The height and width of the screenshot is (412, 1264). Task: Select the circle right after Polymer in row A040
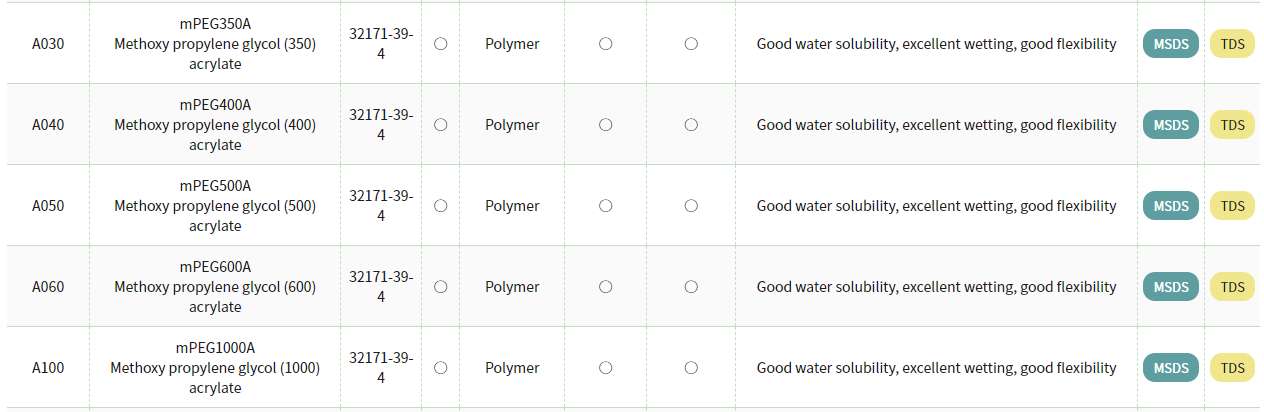605,125
